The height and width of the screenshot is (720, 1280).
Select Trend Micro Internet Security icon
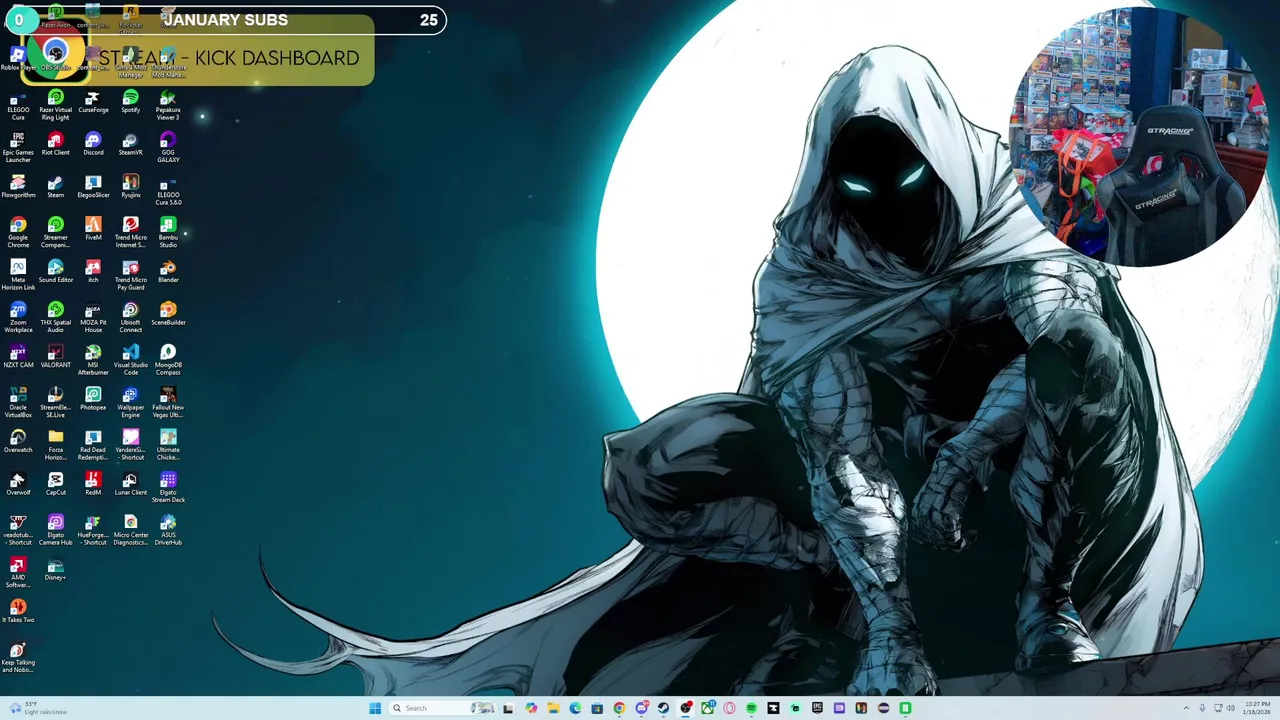click(x=130, y=232)
